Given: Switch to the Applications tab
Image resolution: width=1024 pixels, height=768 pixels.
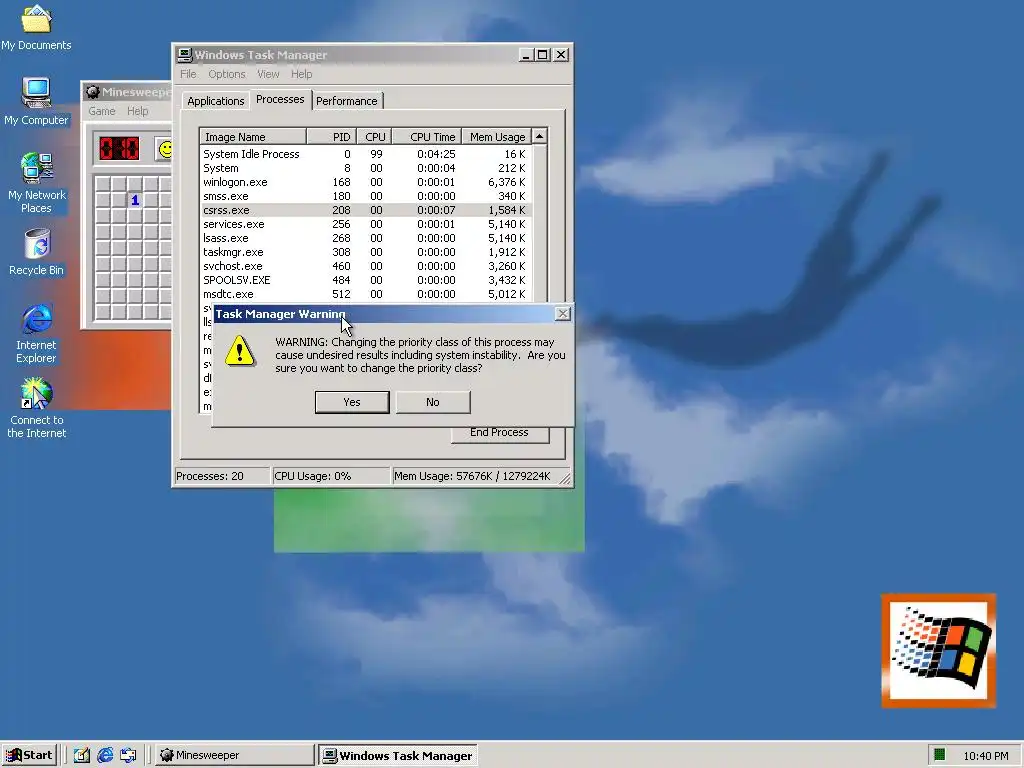Looking at the screenshot, I should point(216,101).
